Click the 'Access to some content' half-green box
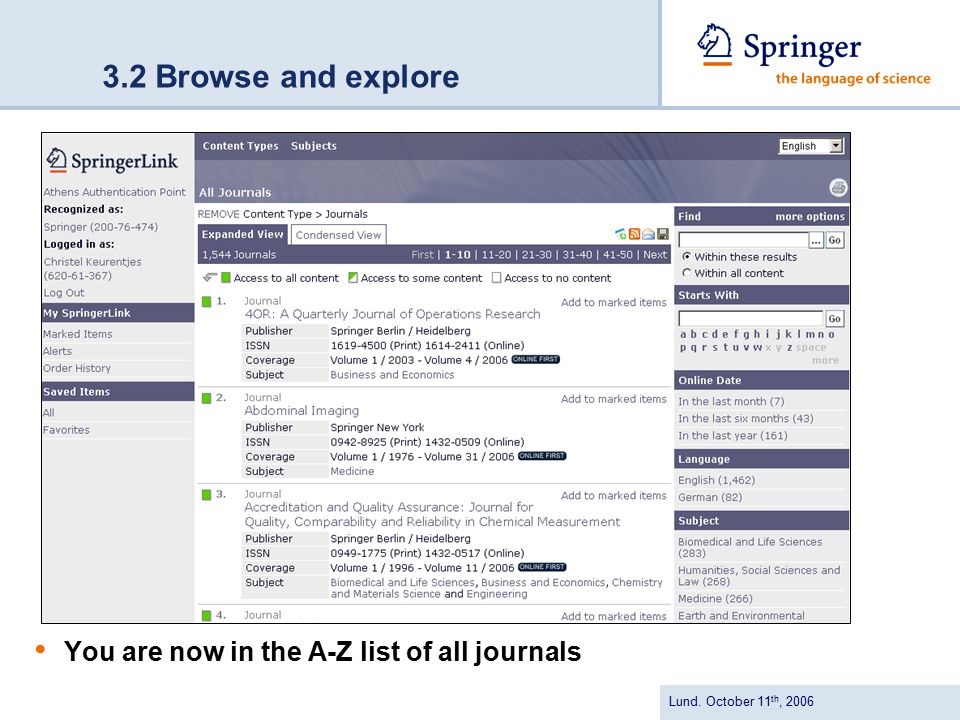This screenshot has height=720, width=960. click(x=353, y=278)
